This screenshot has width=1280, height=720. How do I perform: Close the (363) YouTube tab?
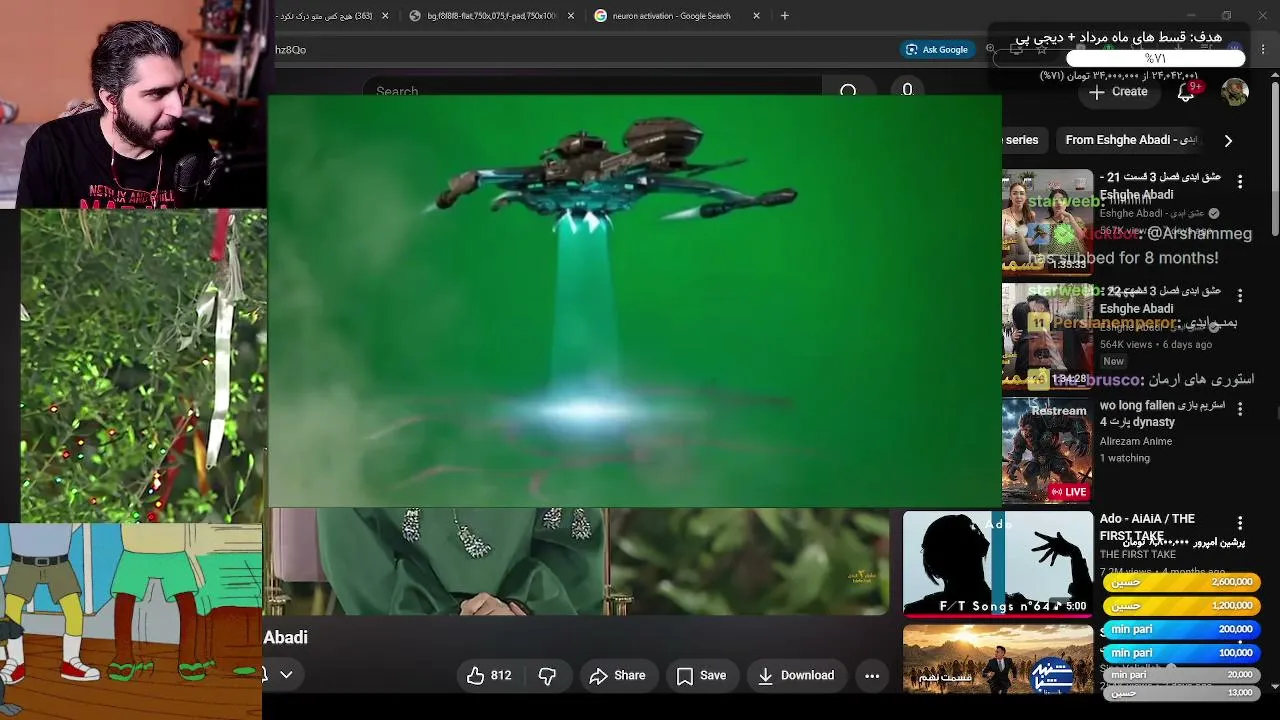coord(385,16)
